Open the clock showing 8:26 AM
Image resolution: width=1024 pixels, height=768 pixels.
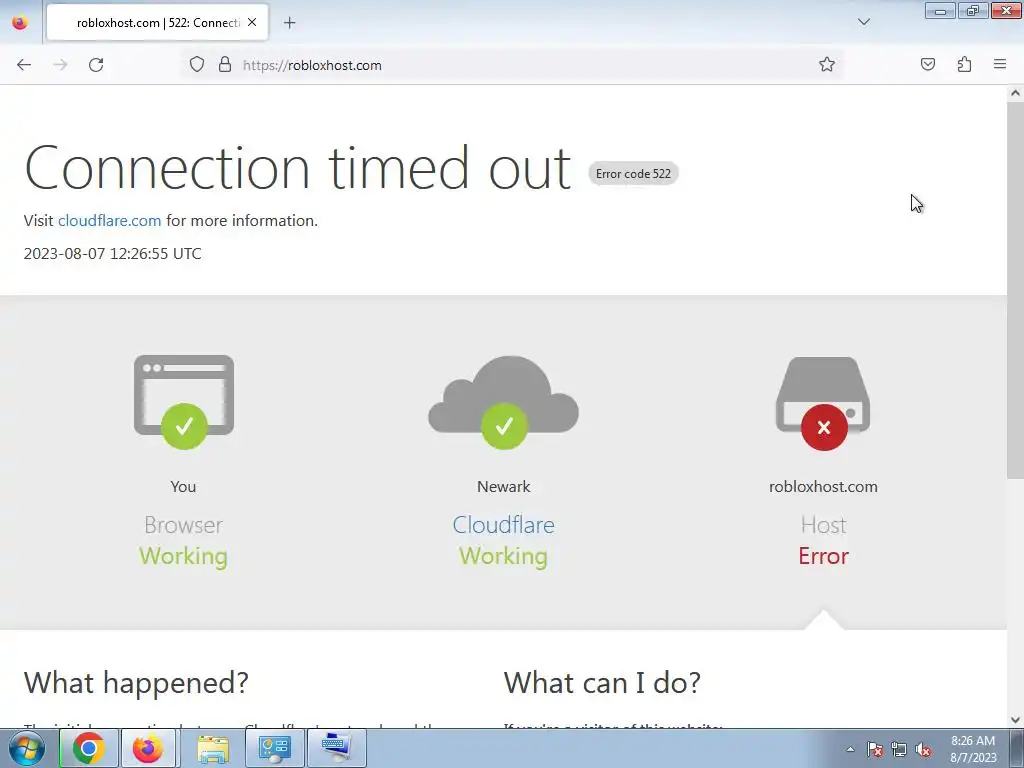pos(973,749)
